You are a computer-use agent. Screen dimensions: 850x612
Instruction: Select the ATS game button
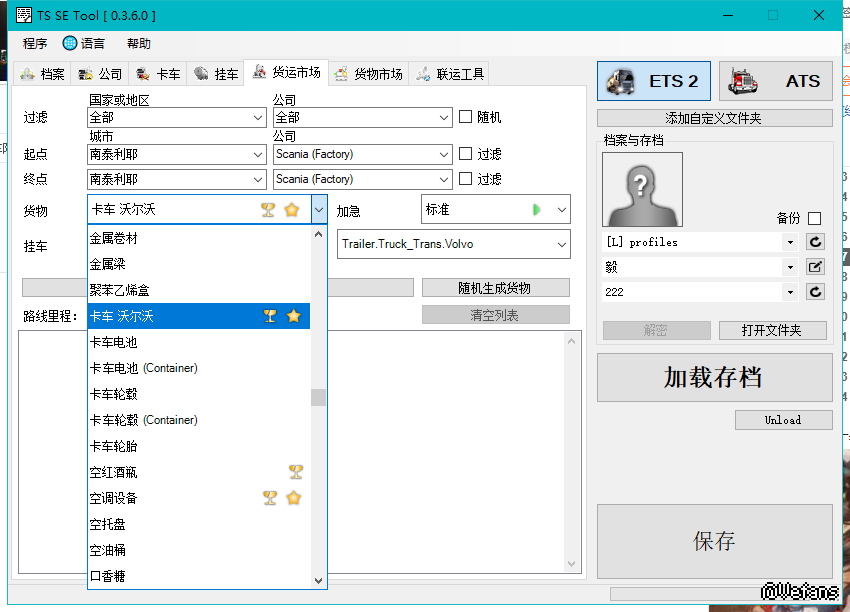click(x=775, y=81)
